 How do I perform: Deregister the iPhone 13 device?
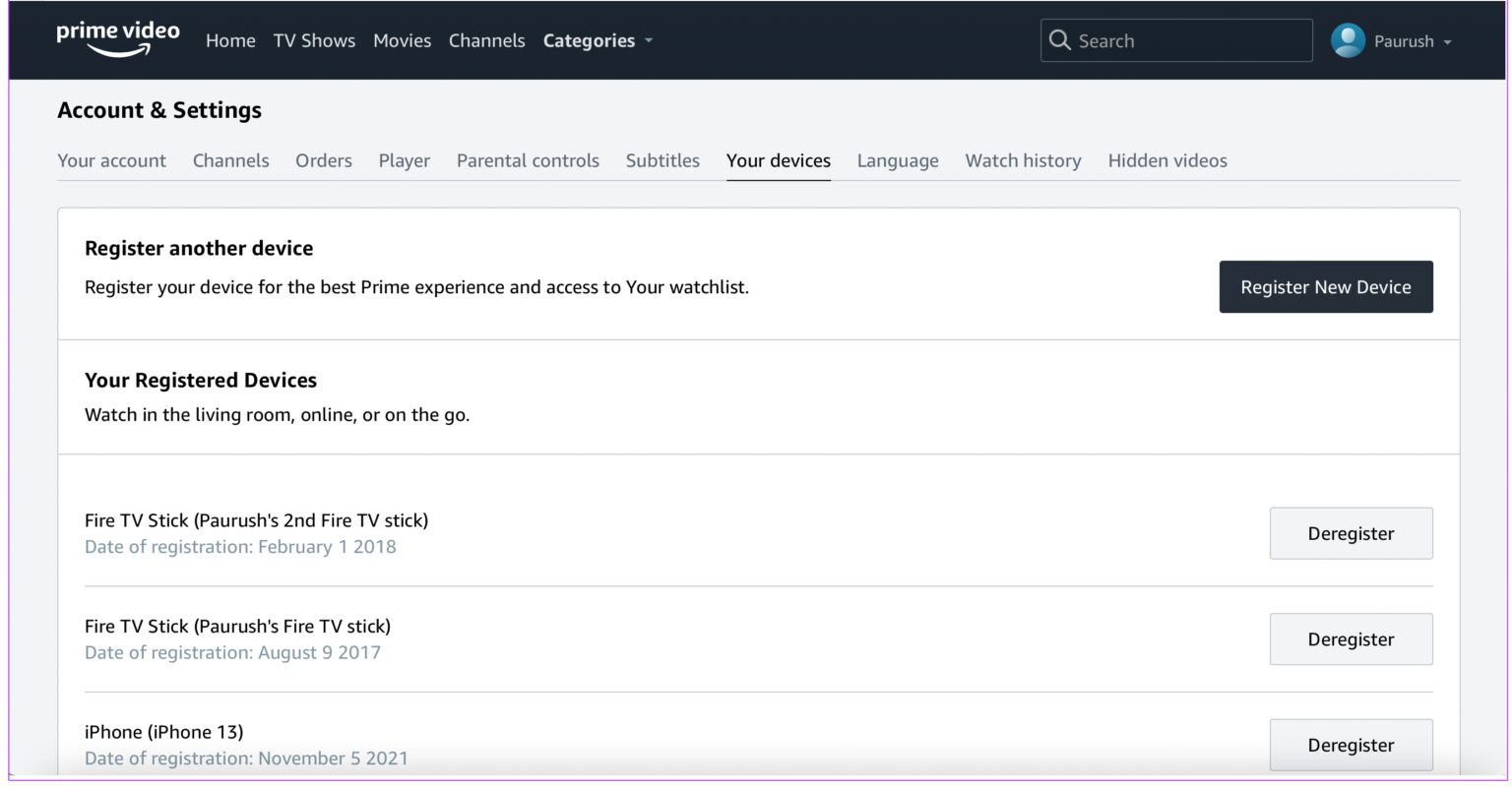1351,745
